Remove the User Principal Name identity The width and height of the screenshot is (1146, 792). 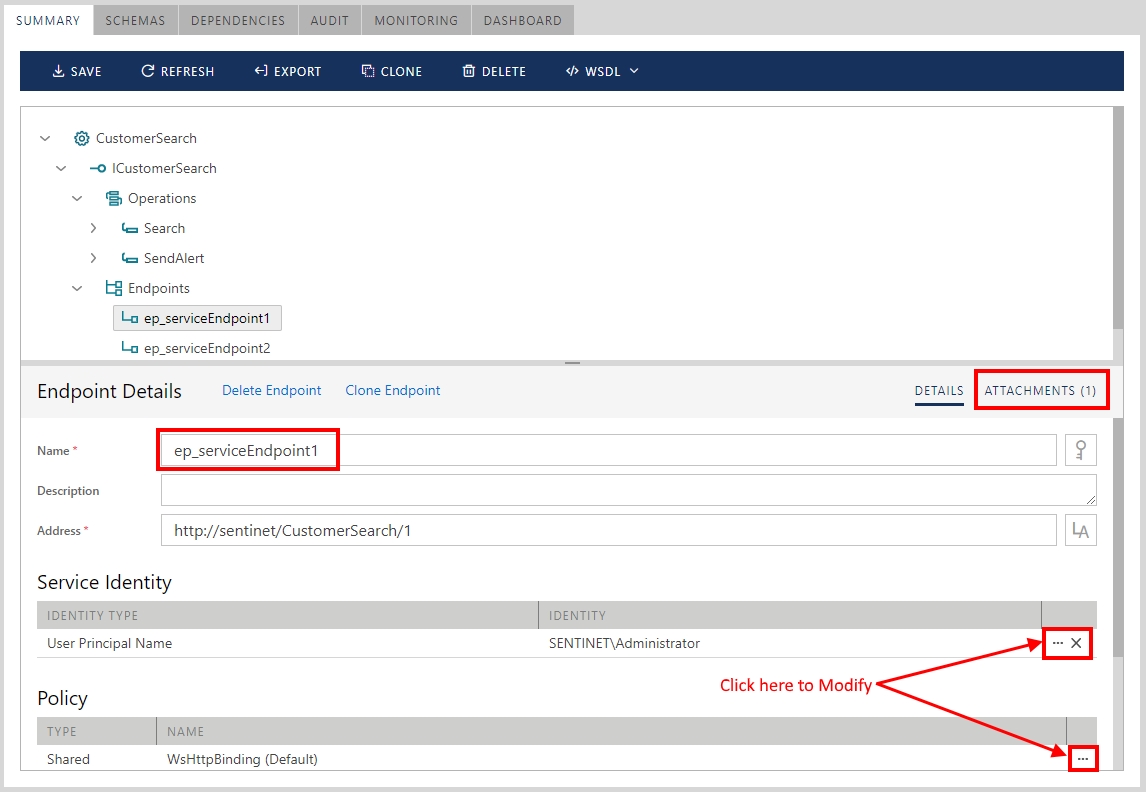pyautogui.click(x=1076, y=644)
